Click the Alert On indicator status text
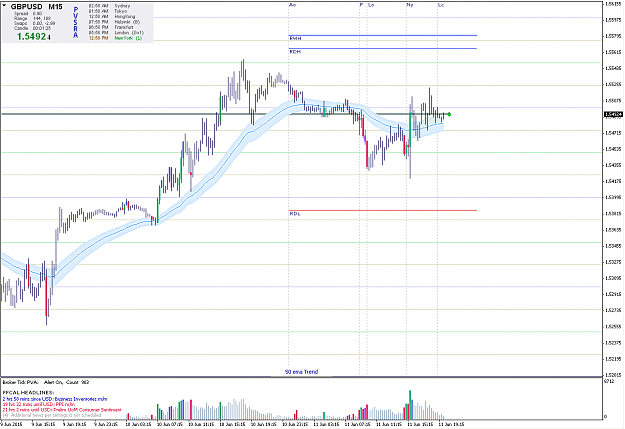 53,382
